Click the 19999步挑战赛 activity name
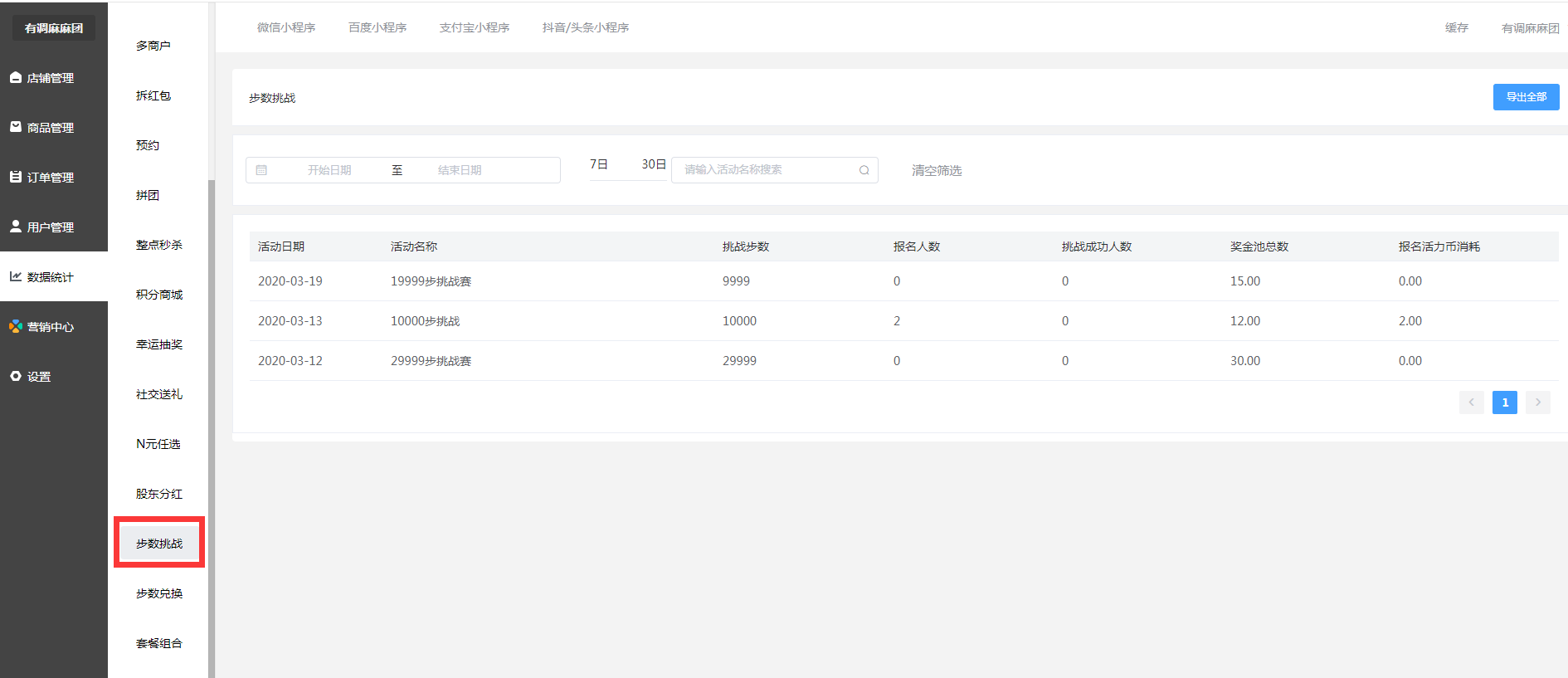Screen dimensions: 1568x678 [431, 281]
